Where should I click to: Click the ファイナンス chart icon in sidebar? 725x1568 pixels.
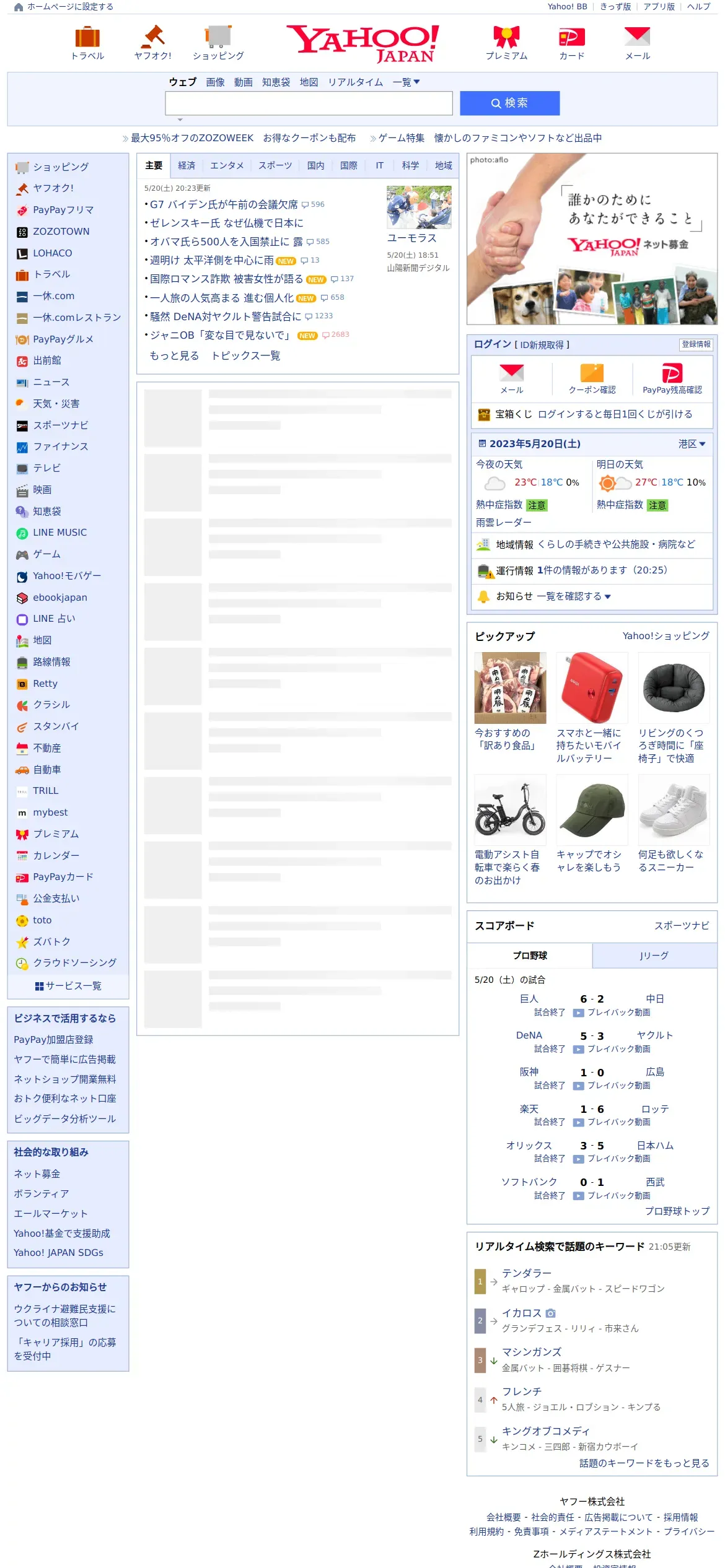coord(22,447)
